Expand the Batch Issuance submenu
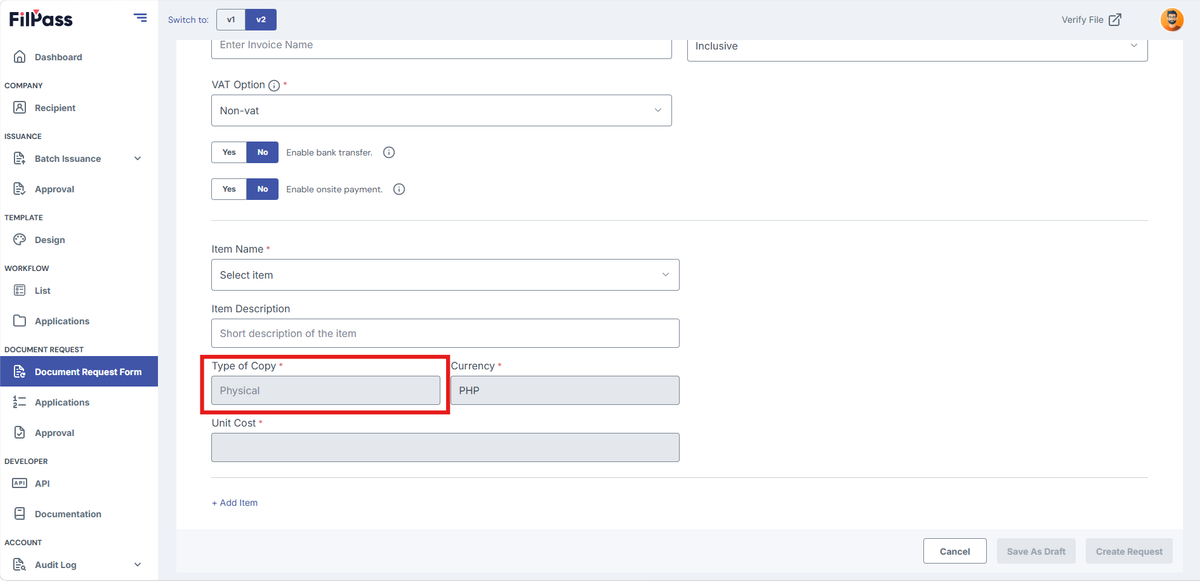The width and height of the screenshot is (1200, 582). click(x=138, y=158)
